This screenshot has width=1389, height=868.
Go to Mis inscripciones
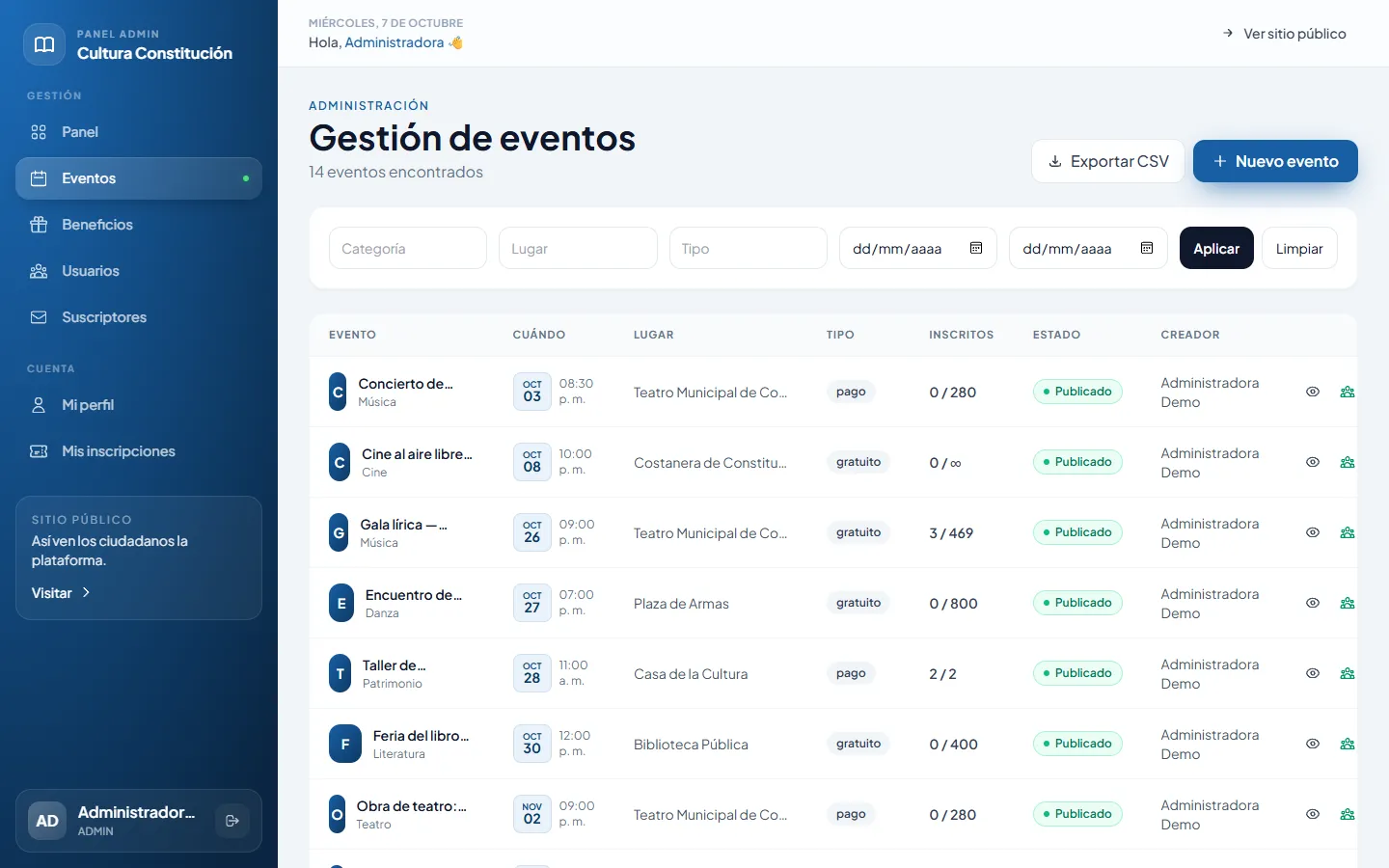(x=139, y=451)
